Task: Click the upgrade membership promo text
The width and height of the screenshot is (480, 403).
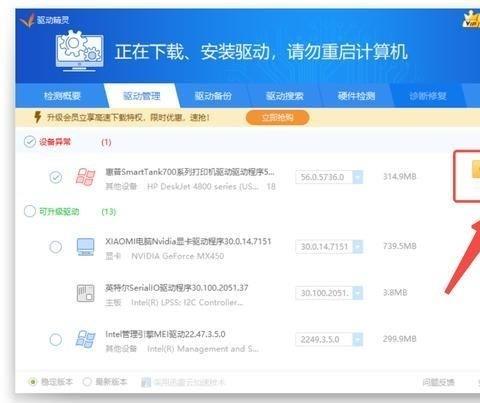Action: coord(128,117)
